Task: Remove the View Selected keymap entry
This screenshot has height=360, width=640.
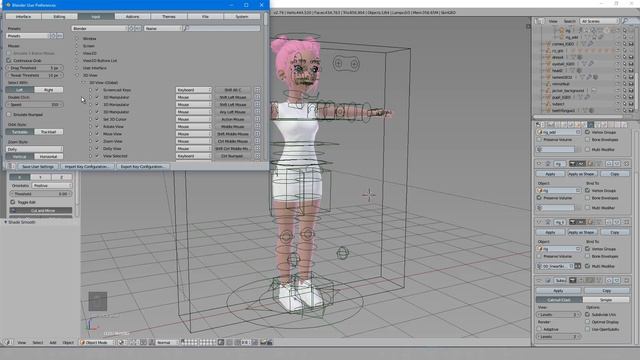Action: 257,156
